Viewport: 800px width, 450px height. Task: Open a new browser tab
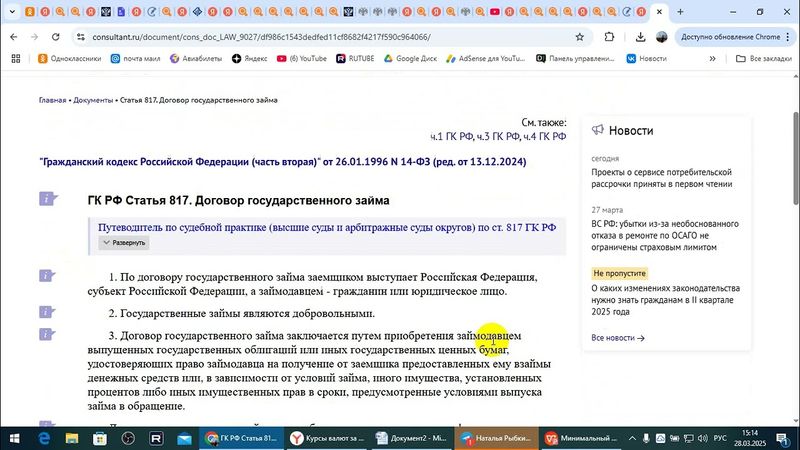click(x=680, y=11)
